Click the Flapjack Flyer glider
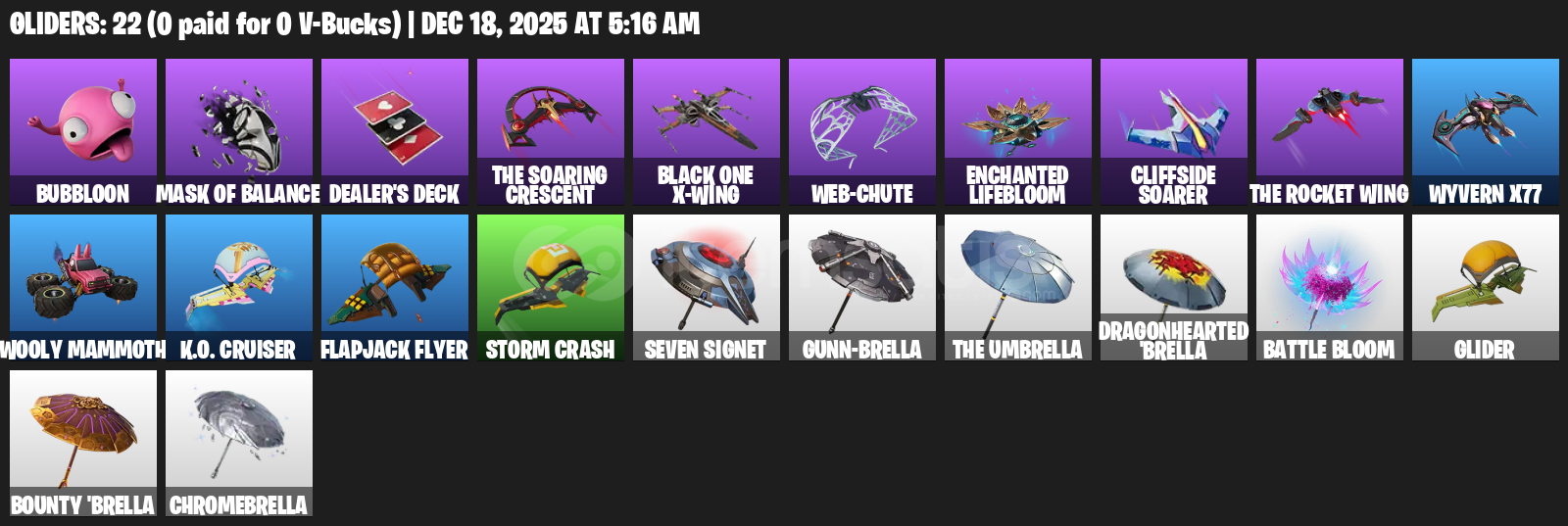Image resolution: width=1568 pixels, height=526 pixels. 395,288
